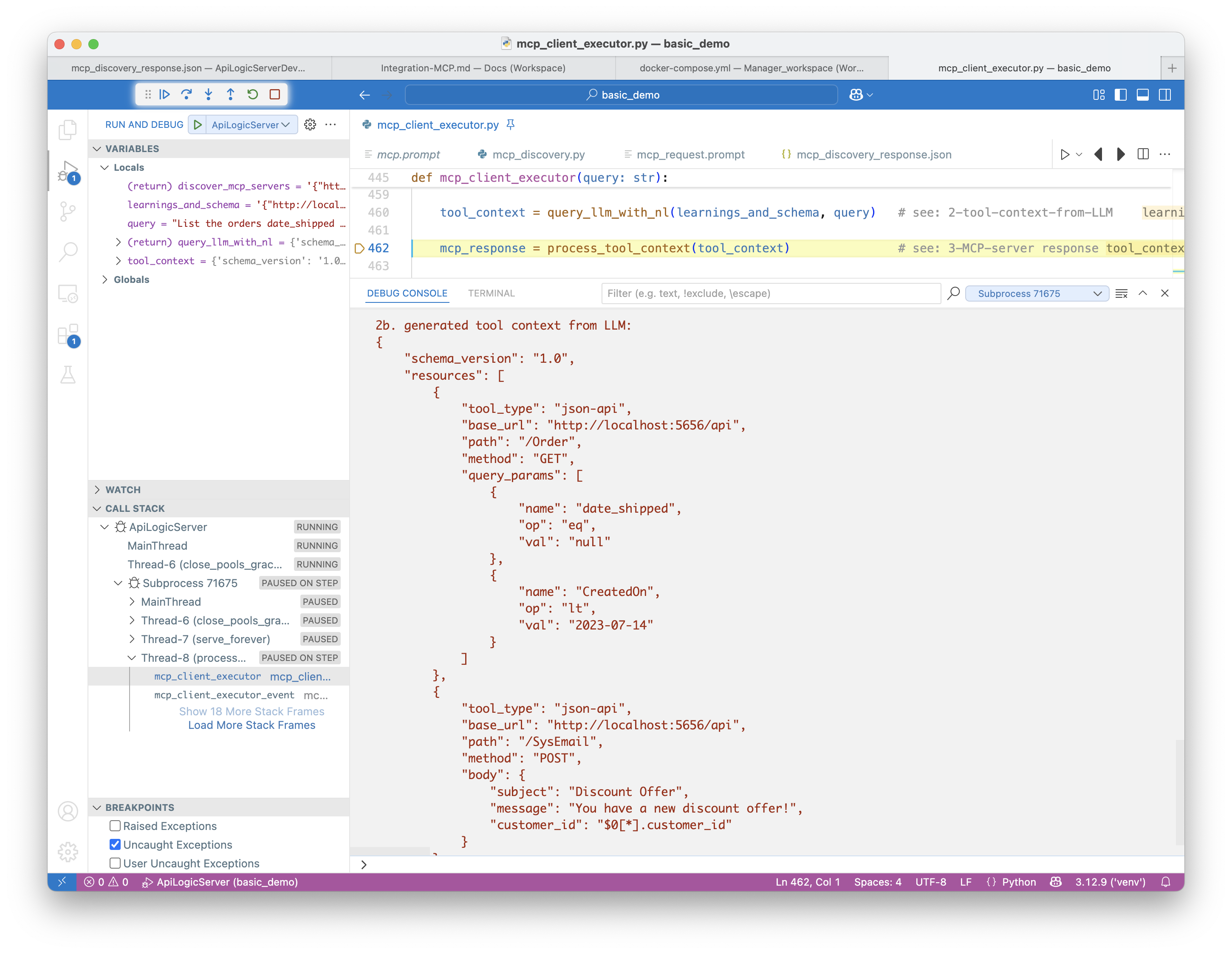1232x954 pixels.
Task: Expand the tool_context variable
Action: coord(118,261)
